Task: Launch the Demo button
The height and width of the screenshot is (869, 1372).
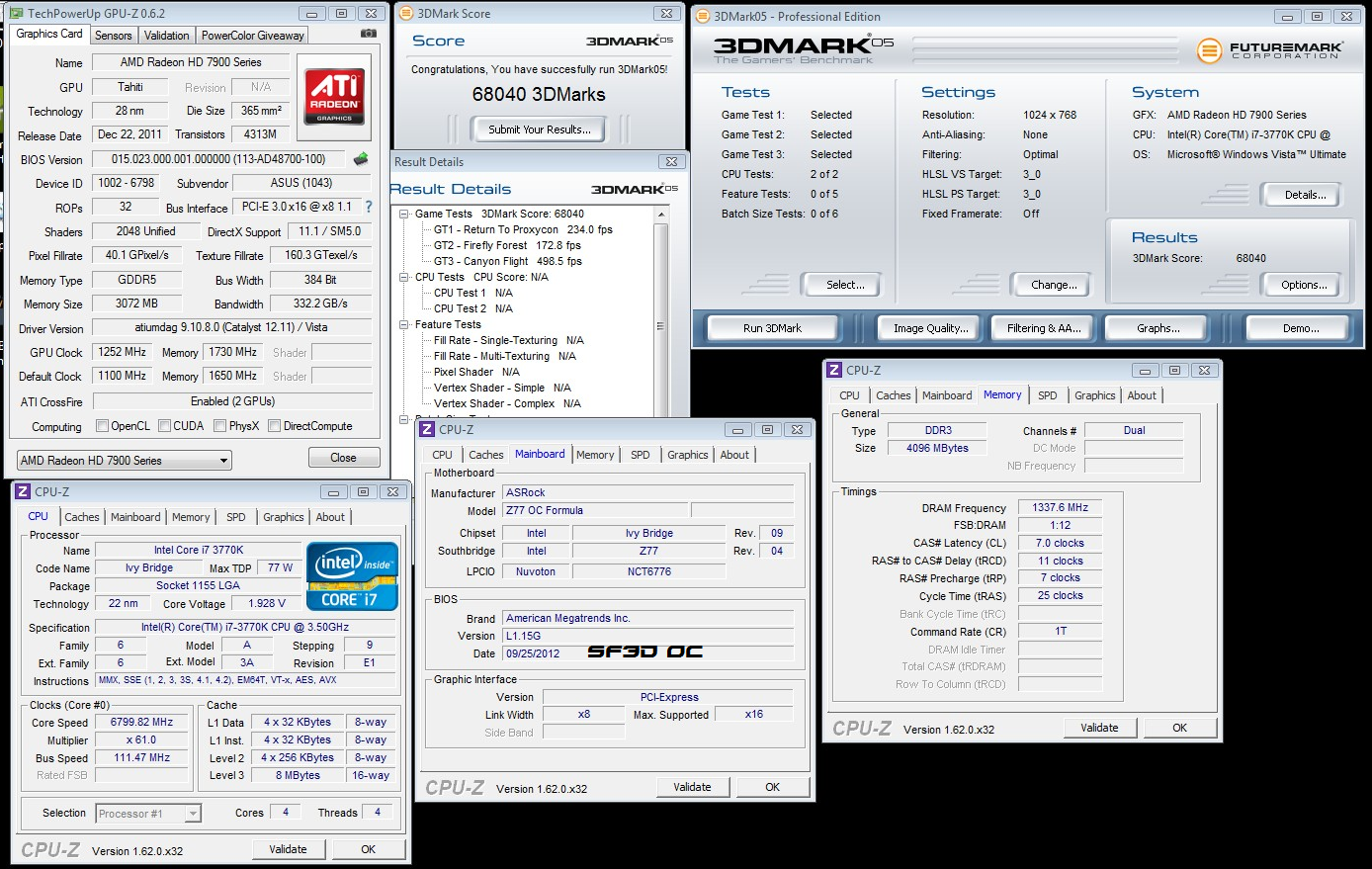Action: [1301, 328]
